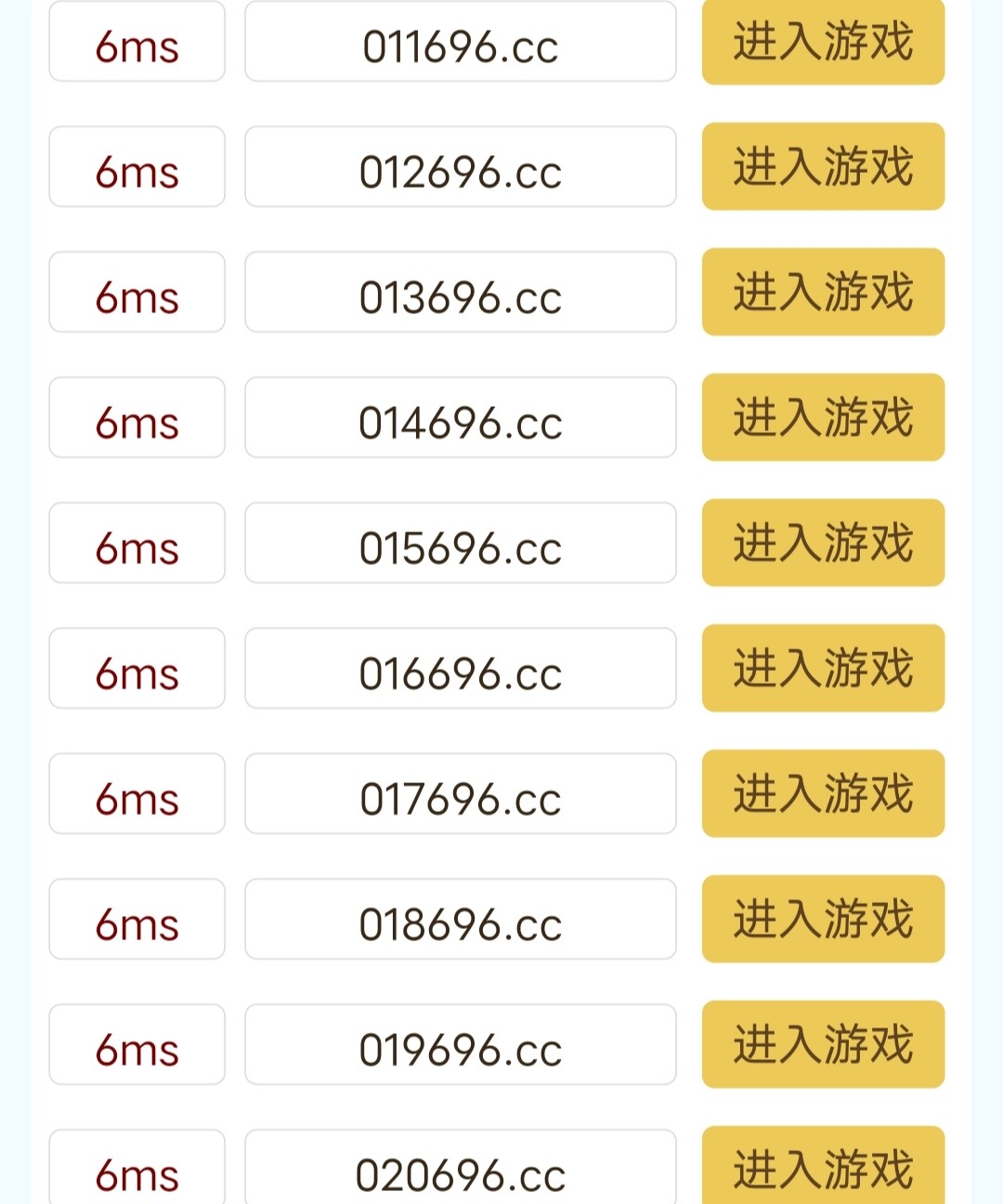Click 进入游戏 button beside 011696.cc
This screenshot has height=1204, width=1003.
click(823, 43)
